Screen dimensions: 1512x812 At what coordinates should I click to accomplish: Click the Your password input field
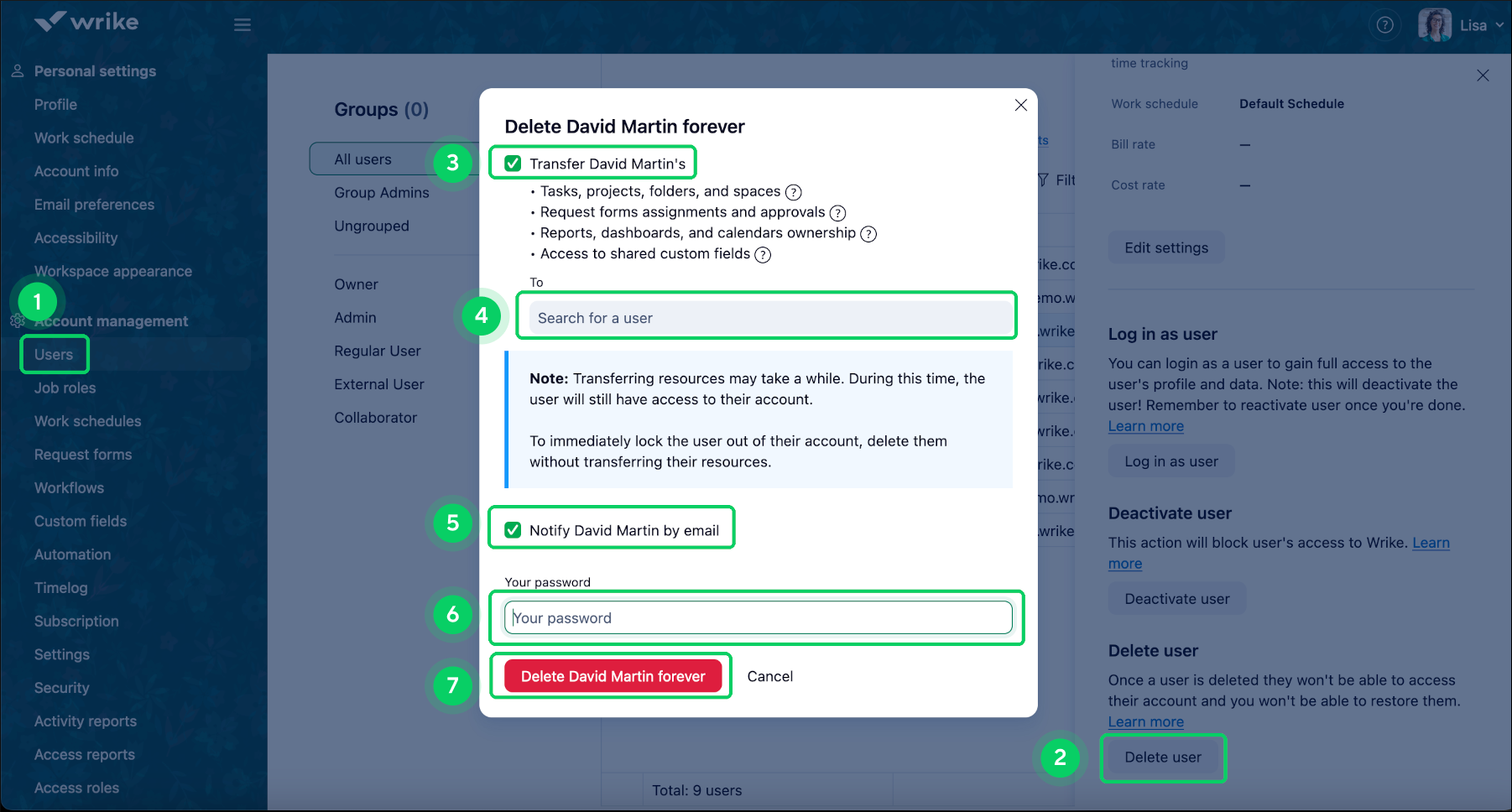(756, 617)
